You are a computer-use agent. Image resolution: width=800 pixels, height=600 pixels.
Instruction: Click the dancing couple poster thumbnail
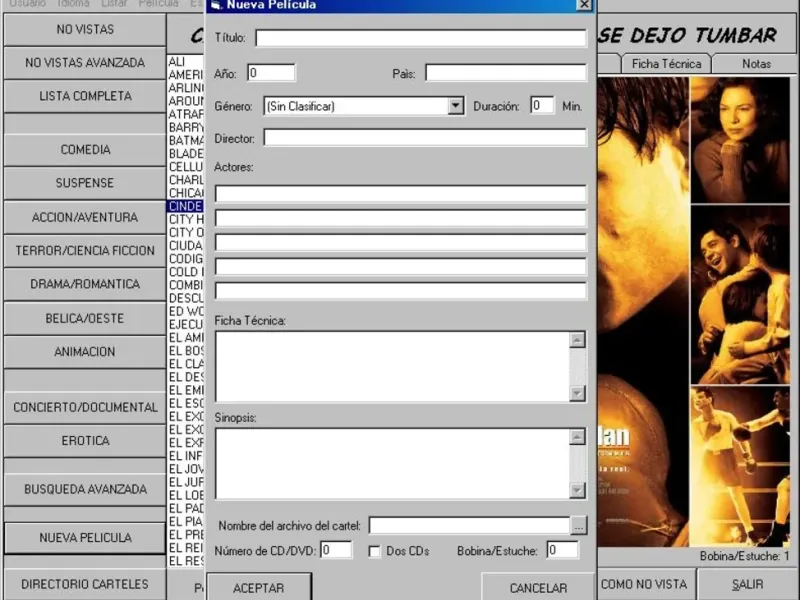click(740, 295)
